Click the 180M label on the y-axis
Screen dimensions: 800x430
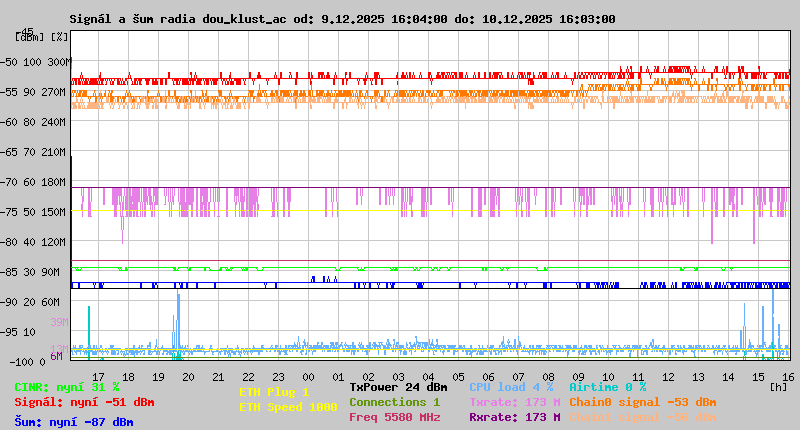54,182
